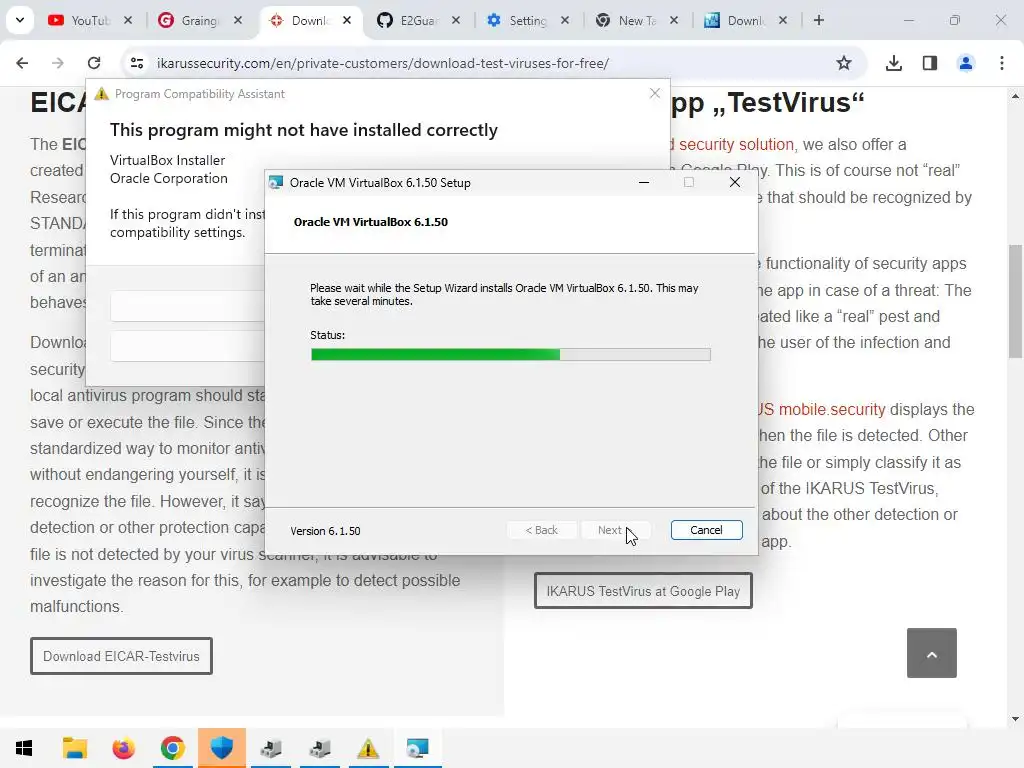Go forward in browser history
This screenshot has height=768, width=1024.
point(58,63)
